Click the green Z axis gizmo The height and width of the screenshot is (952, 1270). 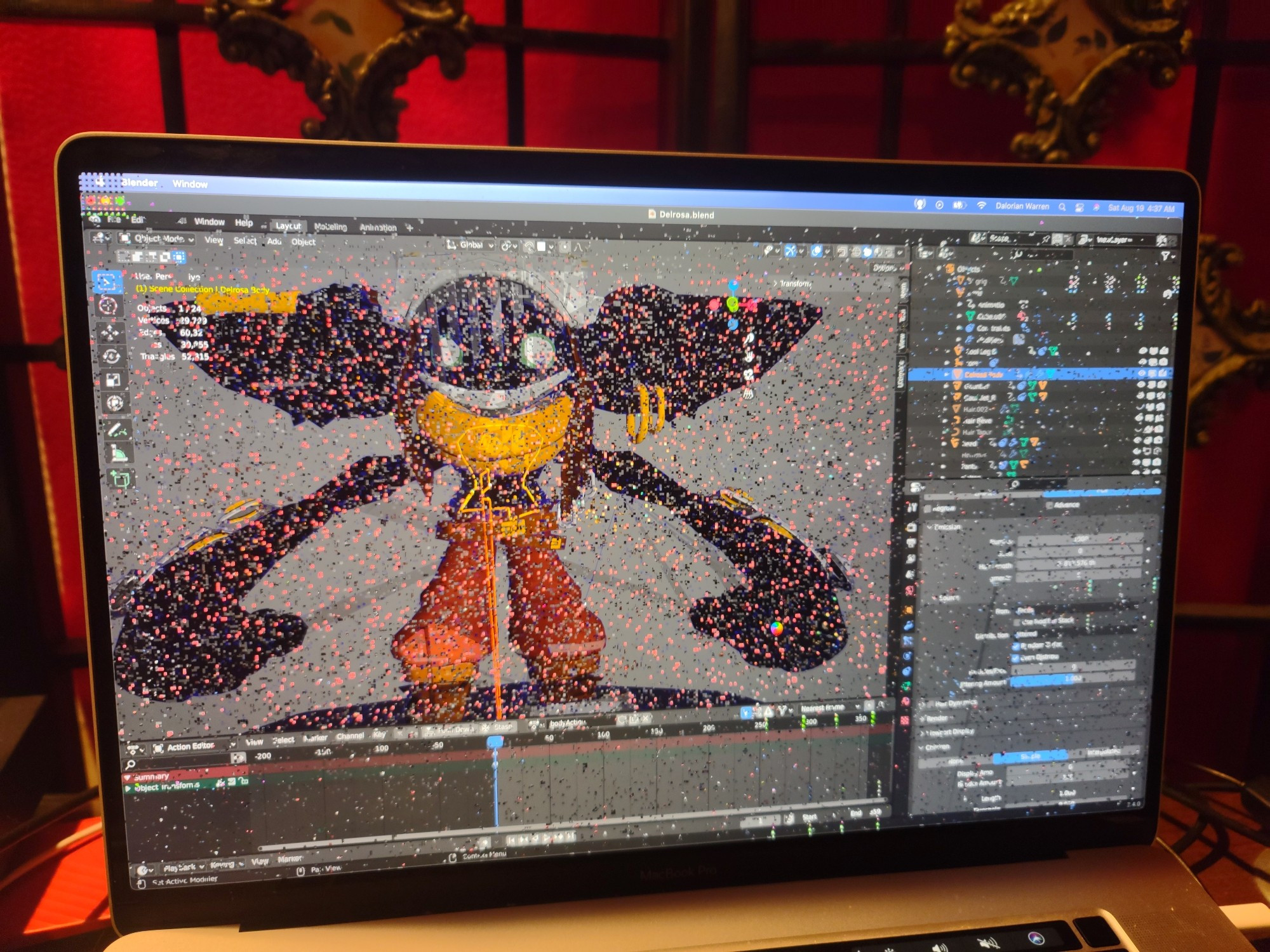(733, 305)
